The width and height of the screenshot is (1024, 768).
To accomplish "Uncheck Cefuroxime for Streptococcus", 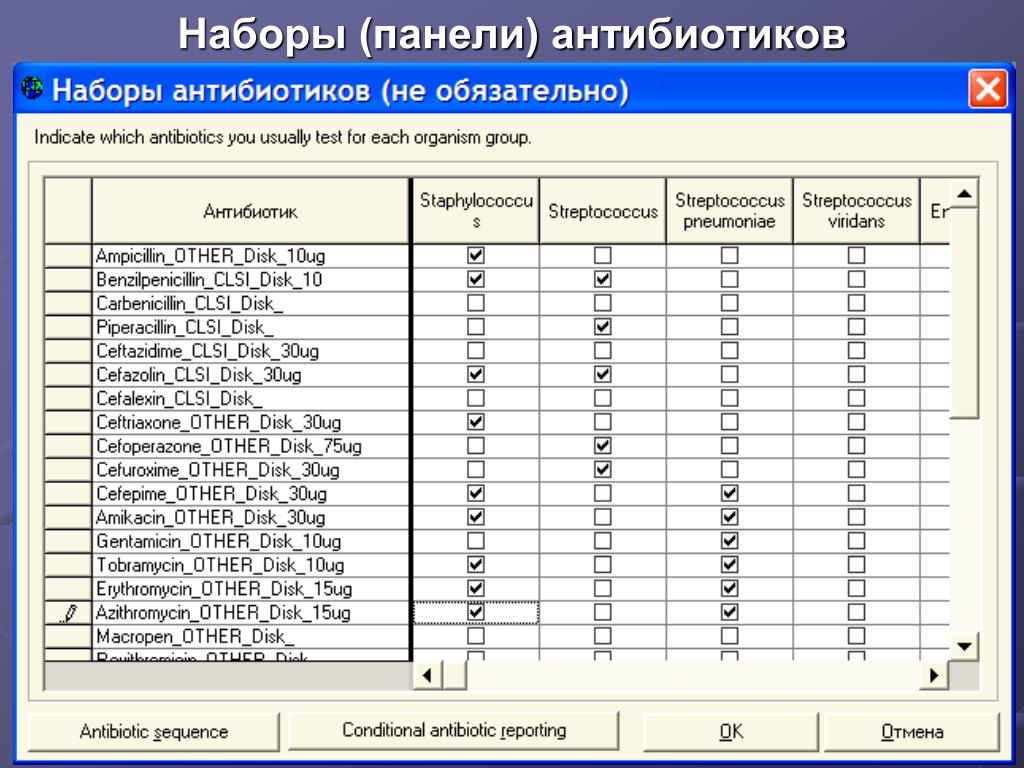I will pos(603,470).
